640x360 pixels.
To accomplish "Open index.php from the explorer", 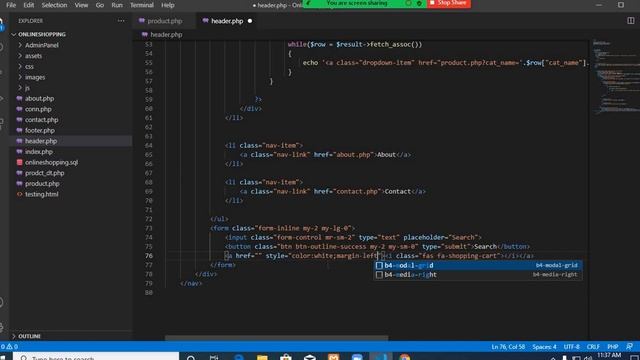I will click(39, 151).
